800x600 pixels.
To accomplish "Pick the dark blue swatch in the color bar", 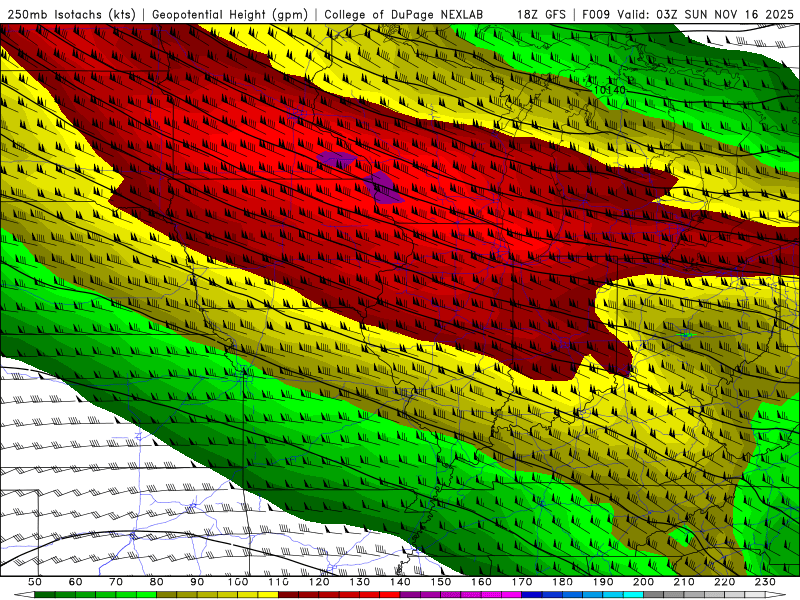I will [532, 595].
